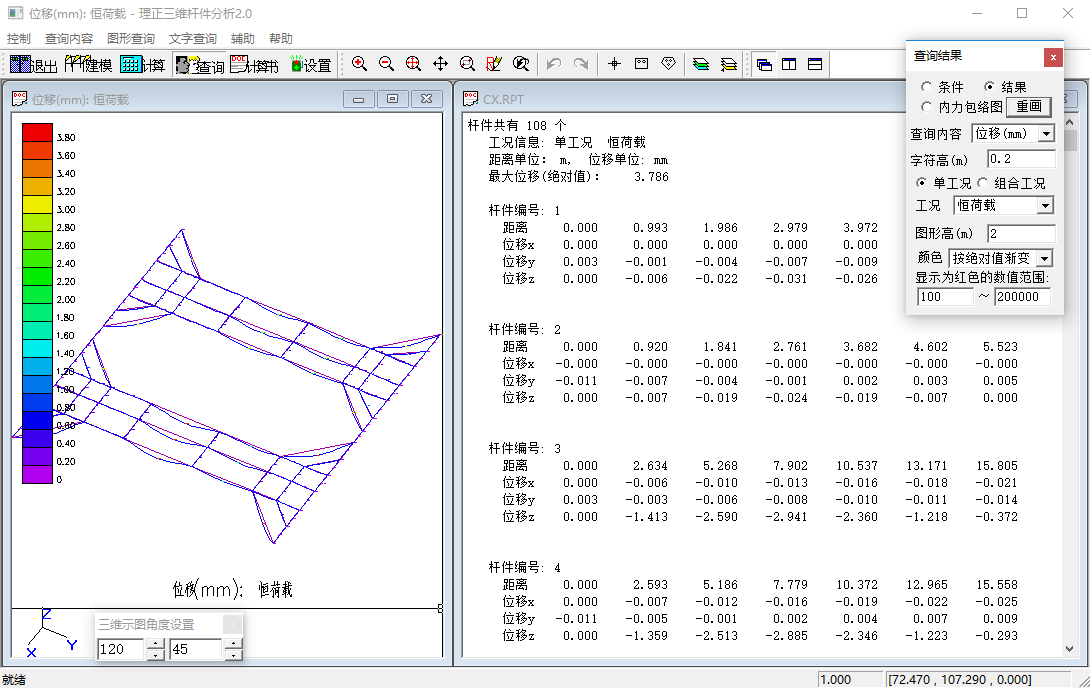Select the pan four-arrow tool
Image resolution: width=1090 pixels, height=688 pixels.
point(441,64)
